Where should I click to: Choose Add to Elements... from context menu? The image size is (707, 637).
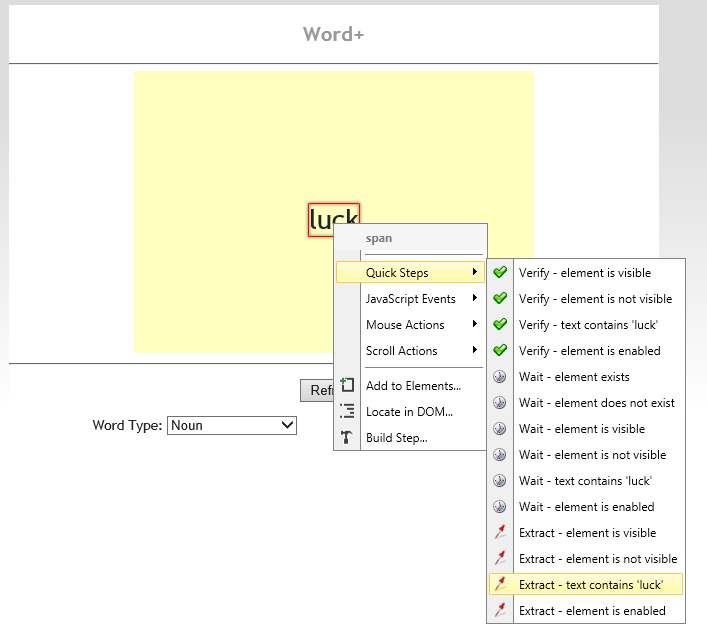(410, 385)
